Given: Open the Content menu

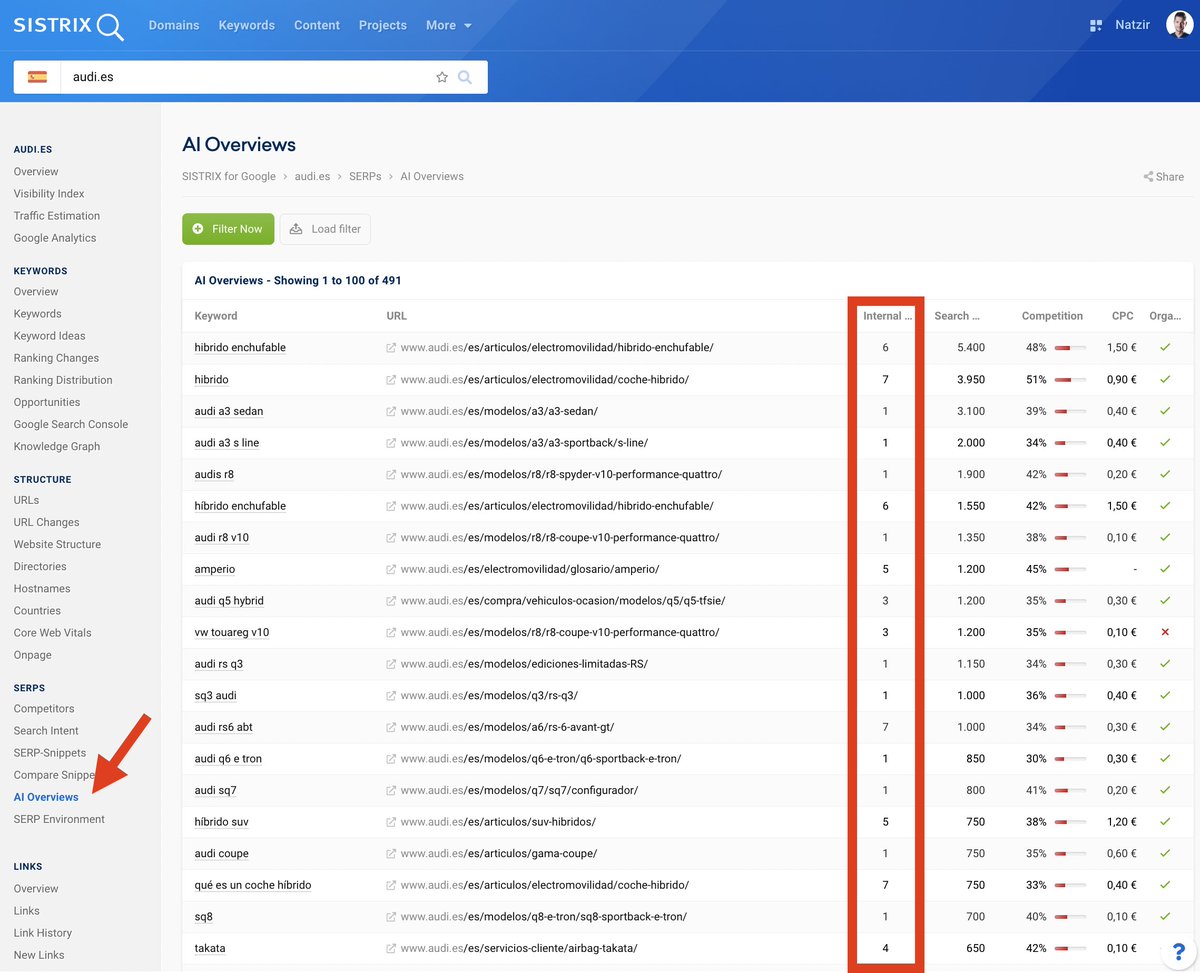Looking at the screenshot, I should (x=317, y=25).
